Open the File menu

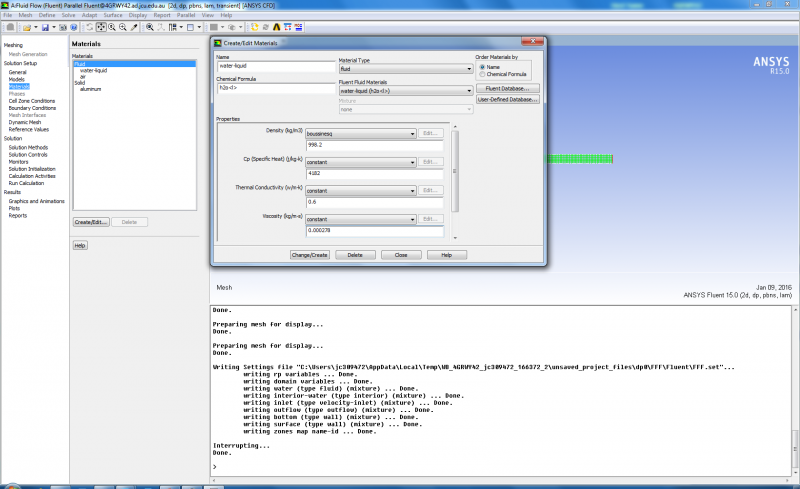point(8,15)
